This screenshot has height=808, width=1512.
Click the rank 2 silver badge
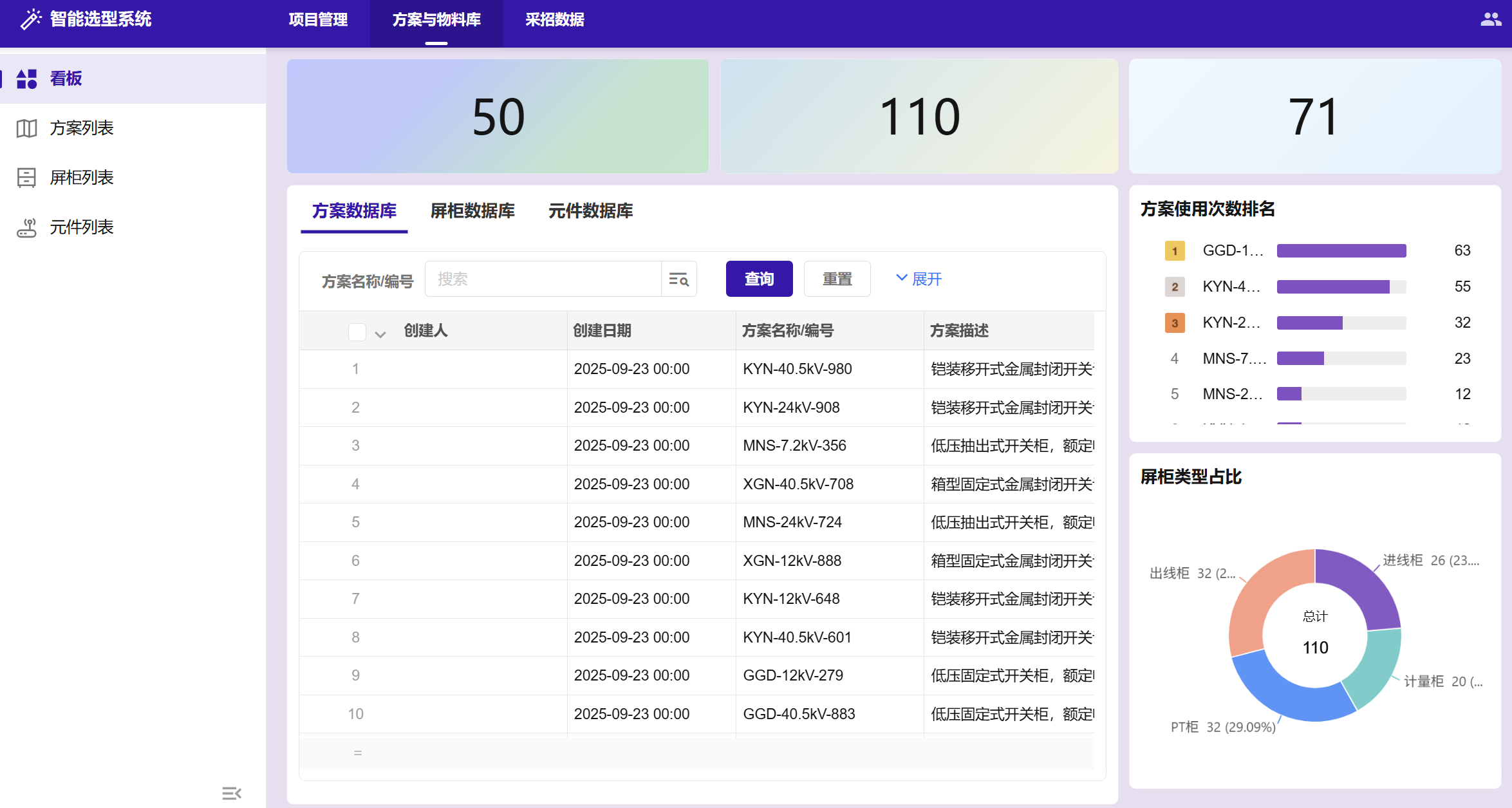click(1175, 287)
